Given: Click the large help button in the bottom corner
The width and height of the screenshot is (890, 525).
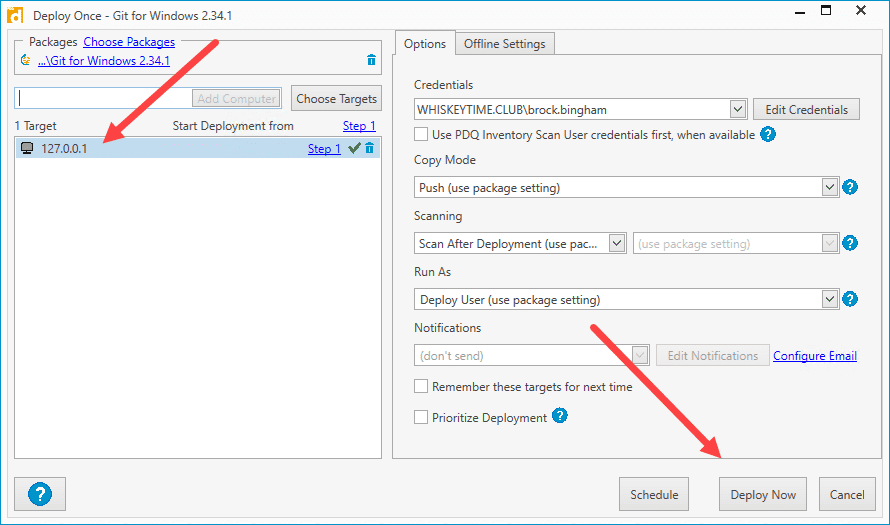Looking at the screenshot, I should point(40,494).
